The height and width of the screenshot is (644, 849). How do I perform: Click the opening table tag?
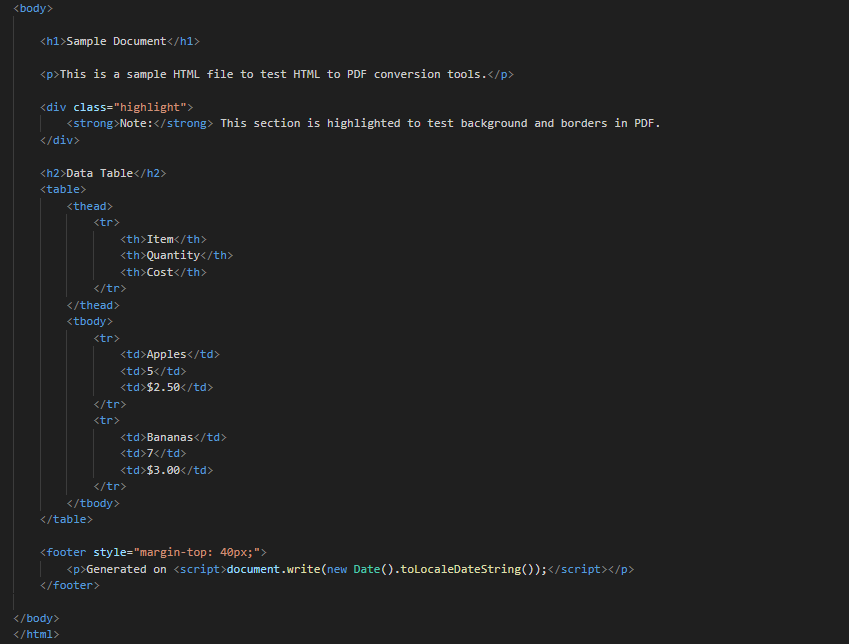click(63, 189)
